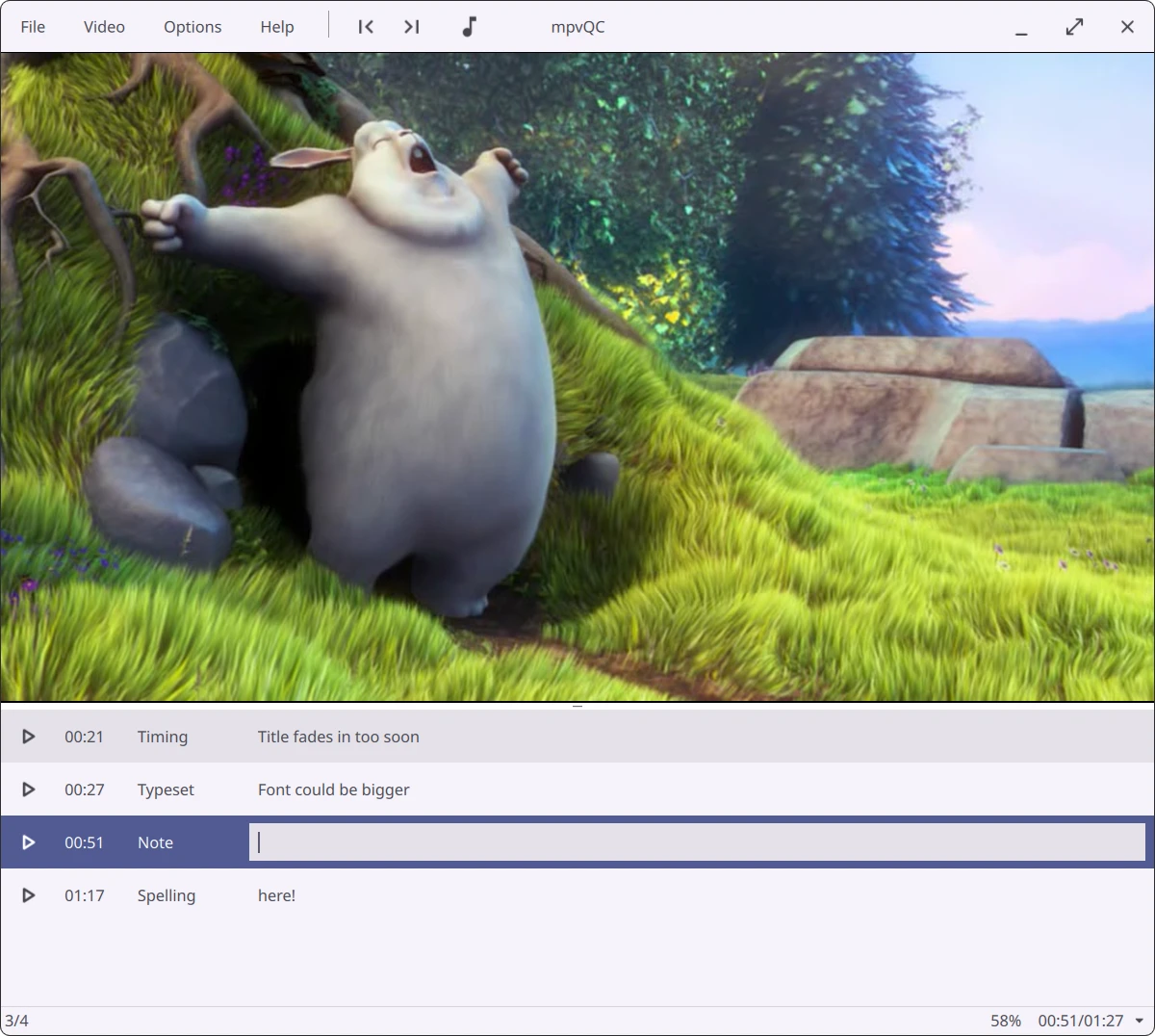This screenshot has height=1036, width=1155.
Task: Select the comment text 'here!'
Action: 276,895
